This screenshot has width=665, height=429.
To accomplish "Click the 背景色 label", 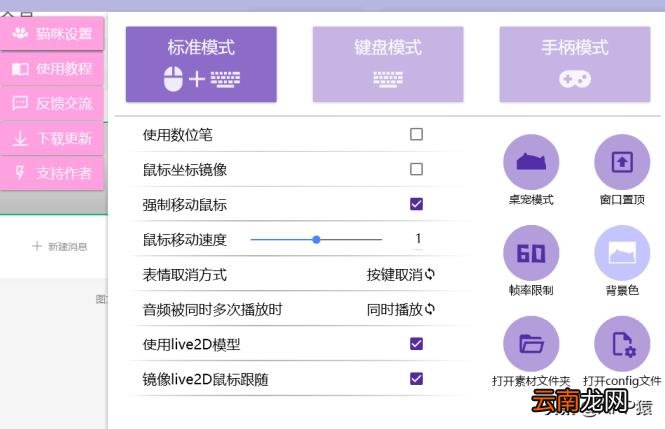I will click(x=622, y=290).
